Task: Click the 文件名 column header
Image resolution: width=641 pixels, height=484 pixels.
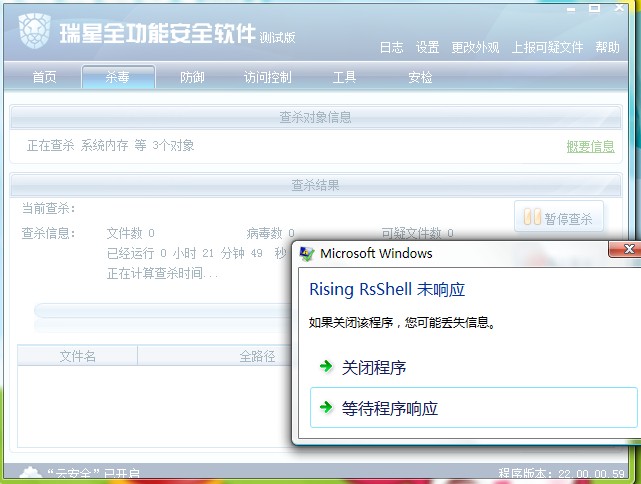Action: click(77, 356)
